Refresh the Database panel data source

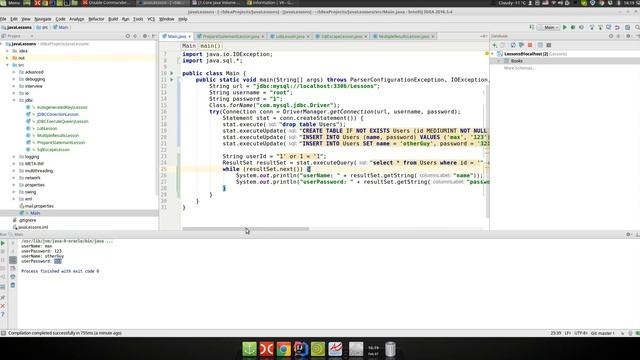click(x=513, y=45)
